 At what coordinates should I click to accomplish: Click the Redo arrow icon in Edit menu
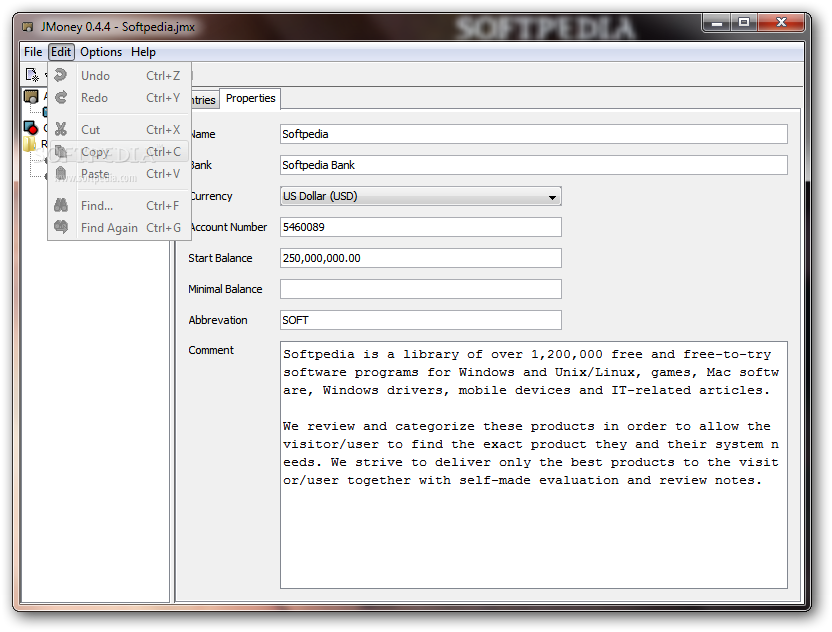click(x=61, y=98)
